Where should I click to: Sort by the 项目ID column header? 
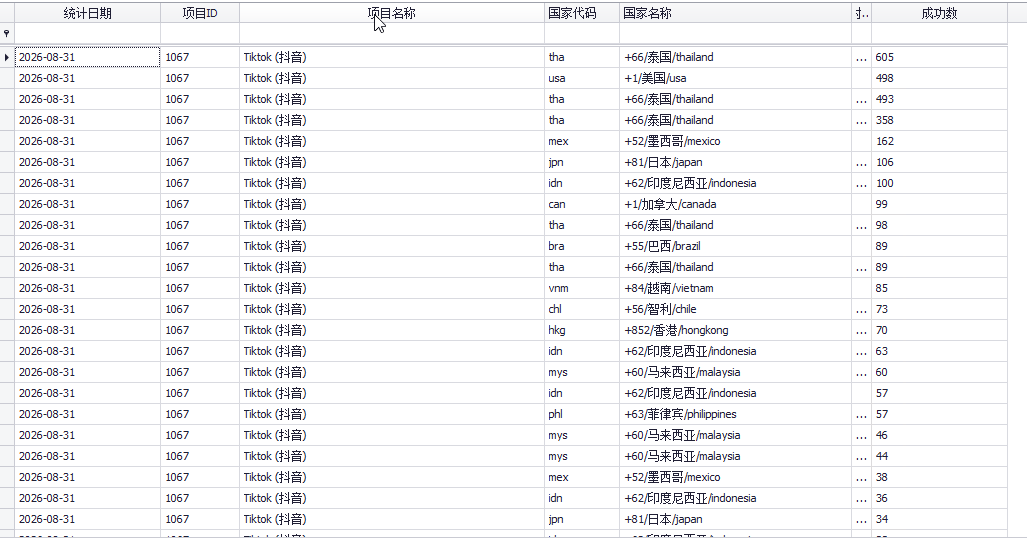200,12
